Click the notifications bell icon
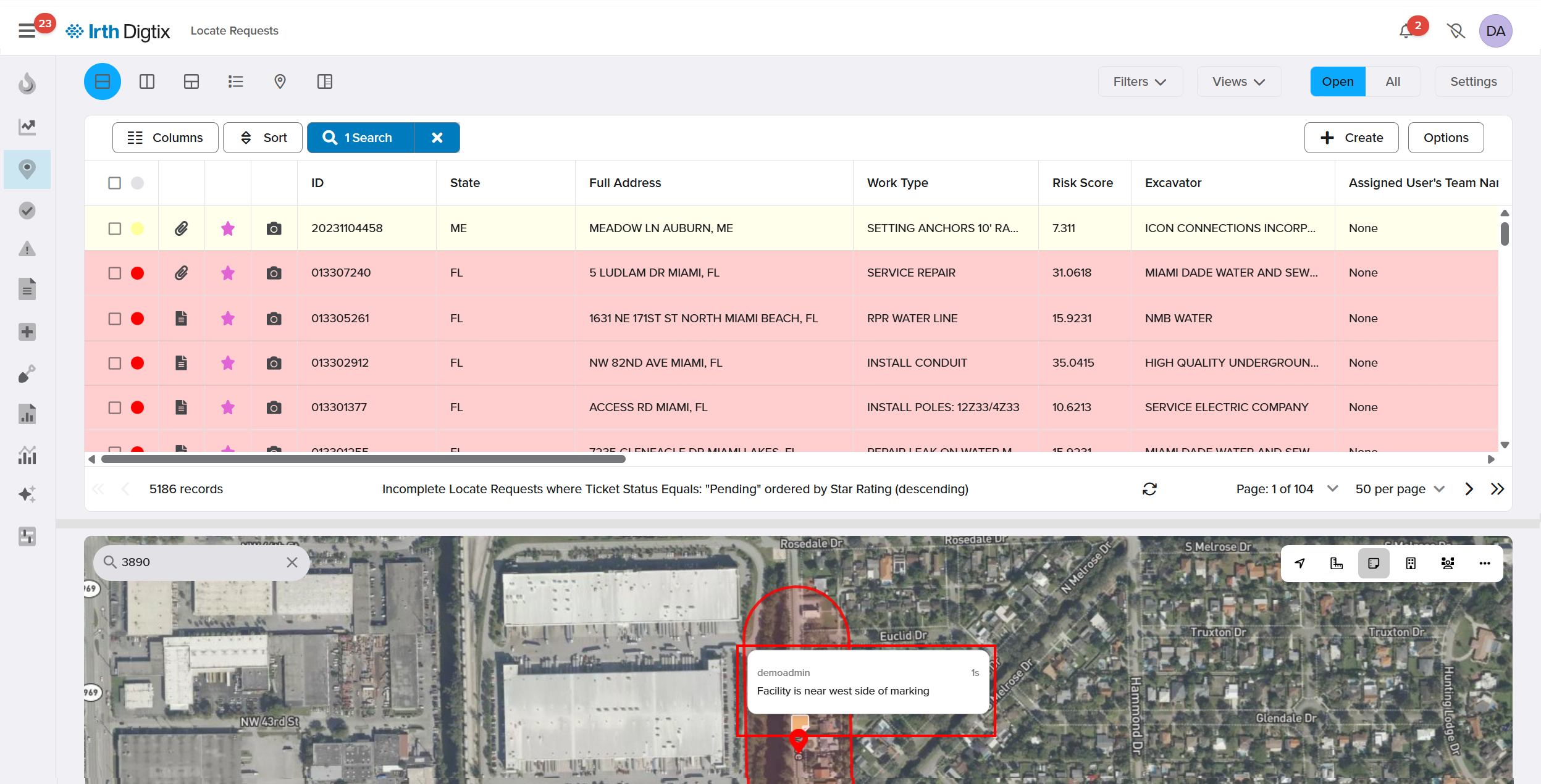Viewport: 1541px width, 784px height. (x=1406, y=31)
